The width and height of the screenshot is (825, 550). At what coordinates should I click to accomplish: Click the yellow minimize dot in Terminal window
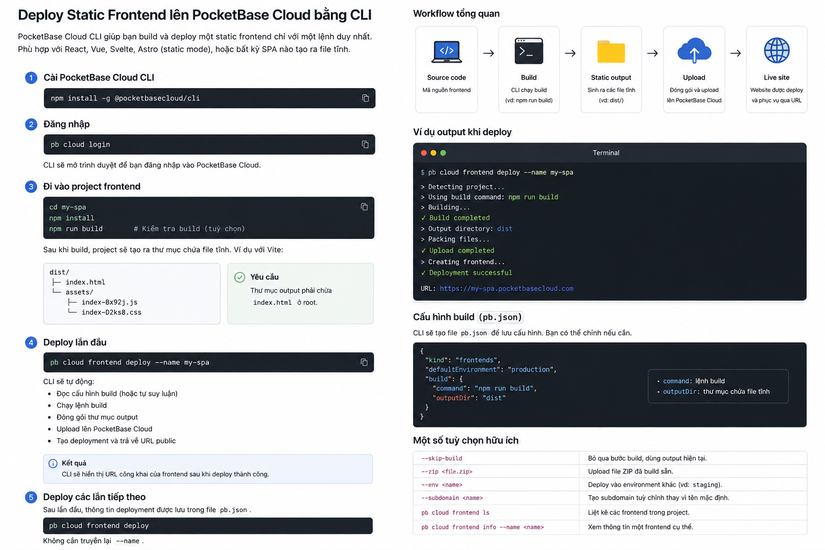tap(434, 153)
